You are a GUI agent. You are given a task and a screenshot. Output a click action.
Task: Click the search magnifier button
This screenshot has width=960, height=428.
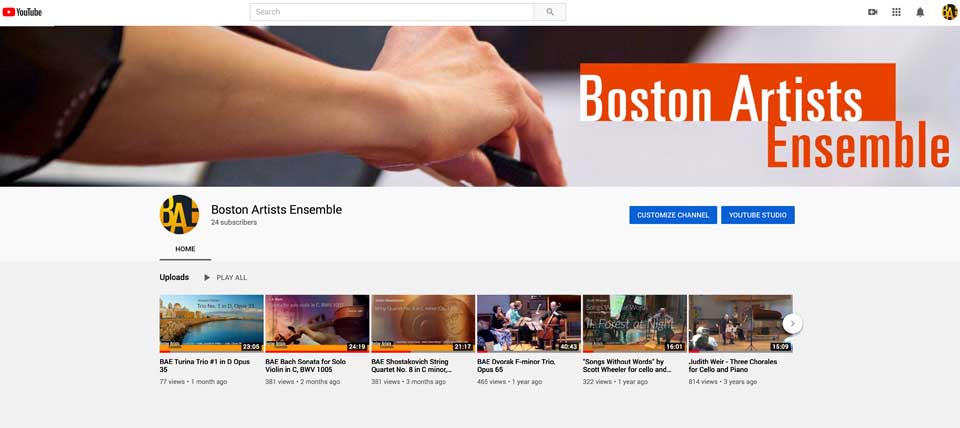549,12
